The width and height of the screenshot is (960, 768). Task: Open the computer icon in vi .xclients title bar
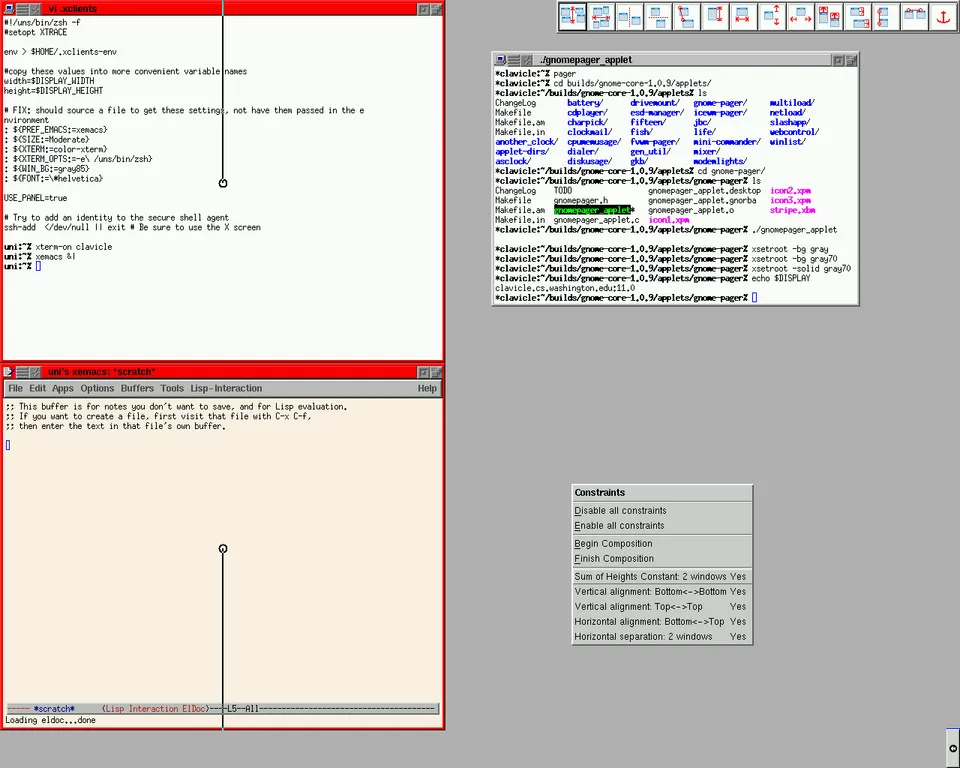coord(9,9)
